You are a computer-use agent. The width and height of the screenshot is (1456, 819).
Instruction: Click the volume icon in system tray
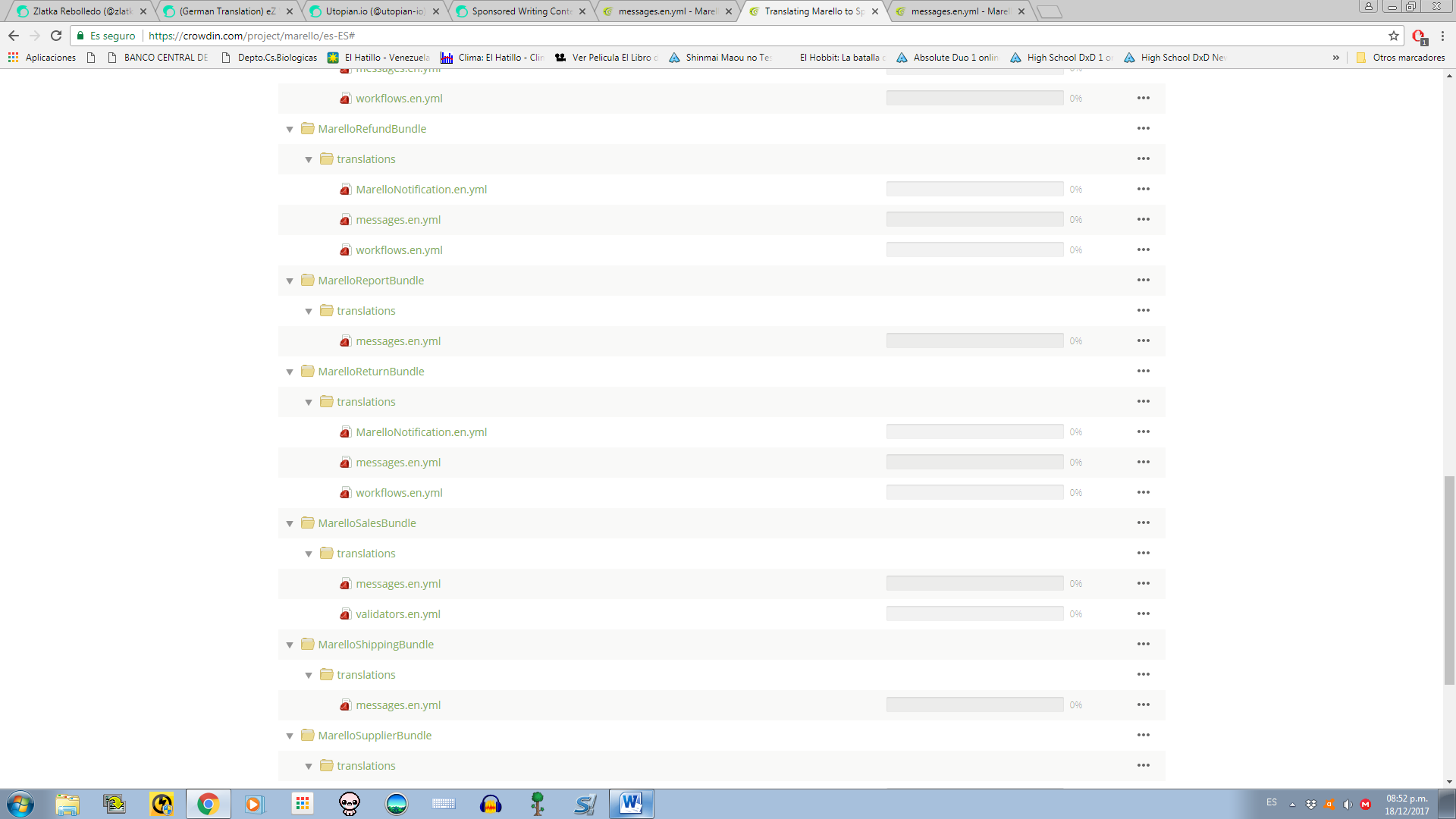[x=1348, y=805]
